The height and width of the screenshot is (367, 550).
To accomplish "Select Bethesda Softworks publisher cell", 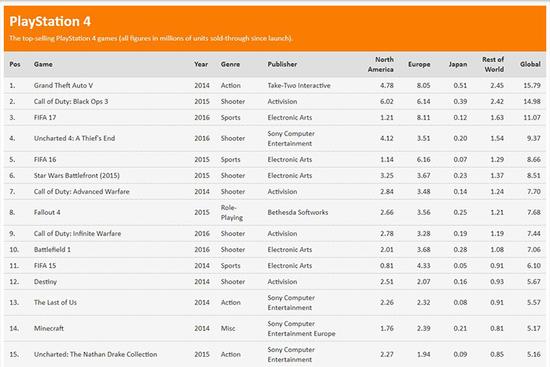I will pyautogui.click(x=298, y=212).
